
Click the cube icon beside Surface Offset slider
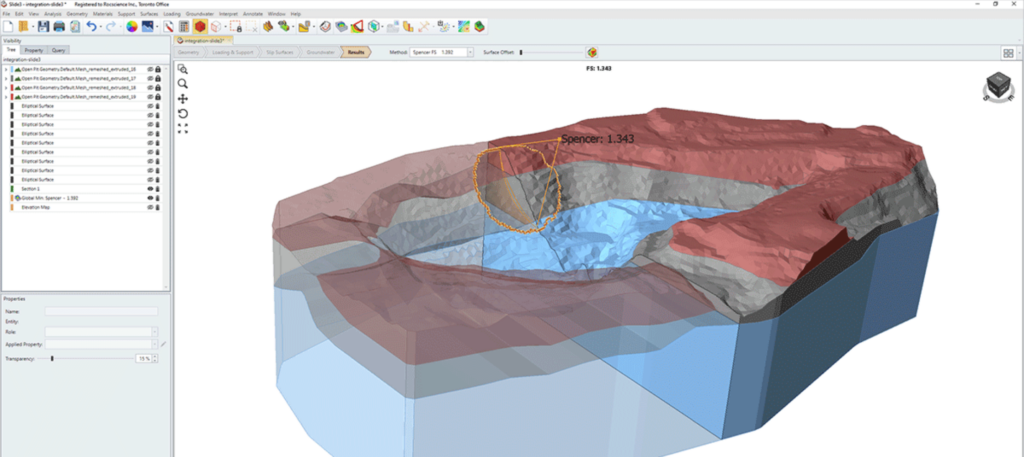(592, 52)
